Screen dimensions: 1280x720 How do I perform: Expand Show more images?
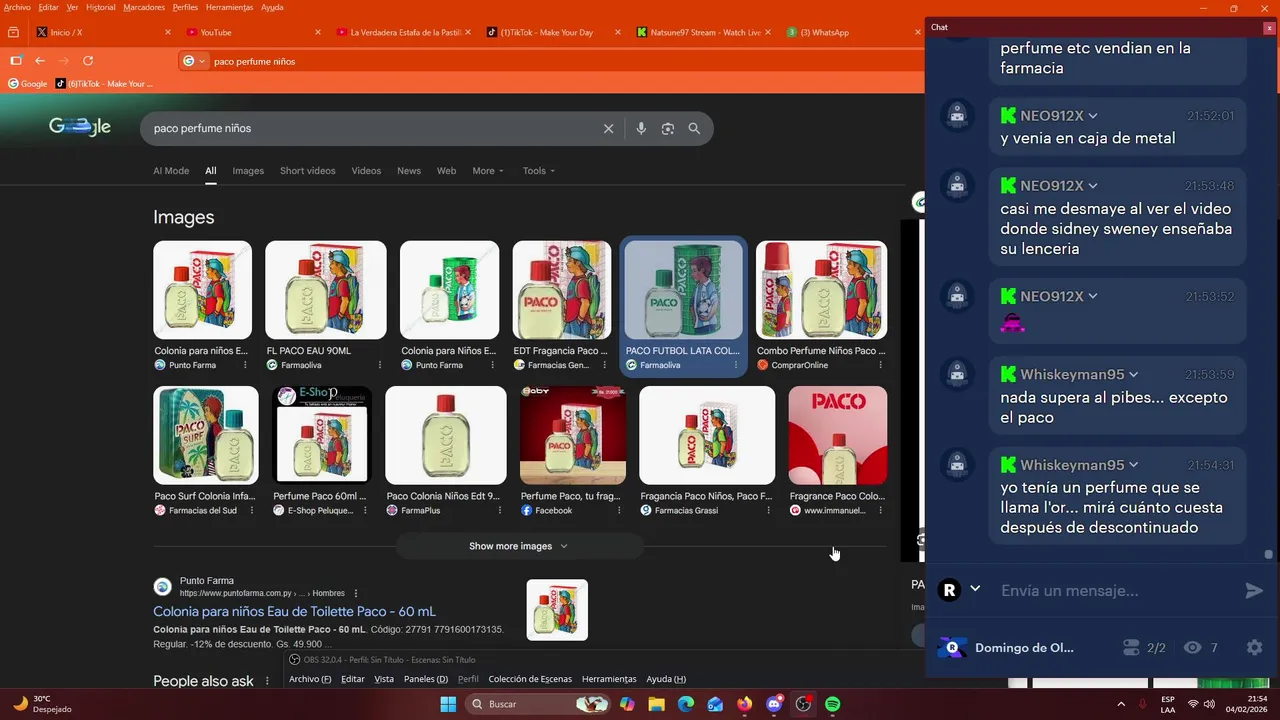coord(519,546)
